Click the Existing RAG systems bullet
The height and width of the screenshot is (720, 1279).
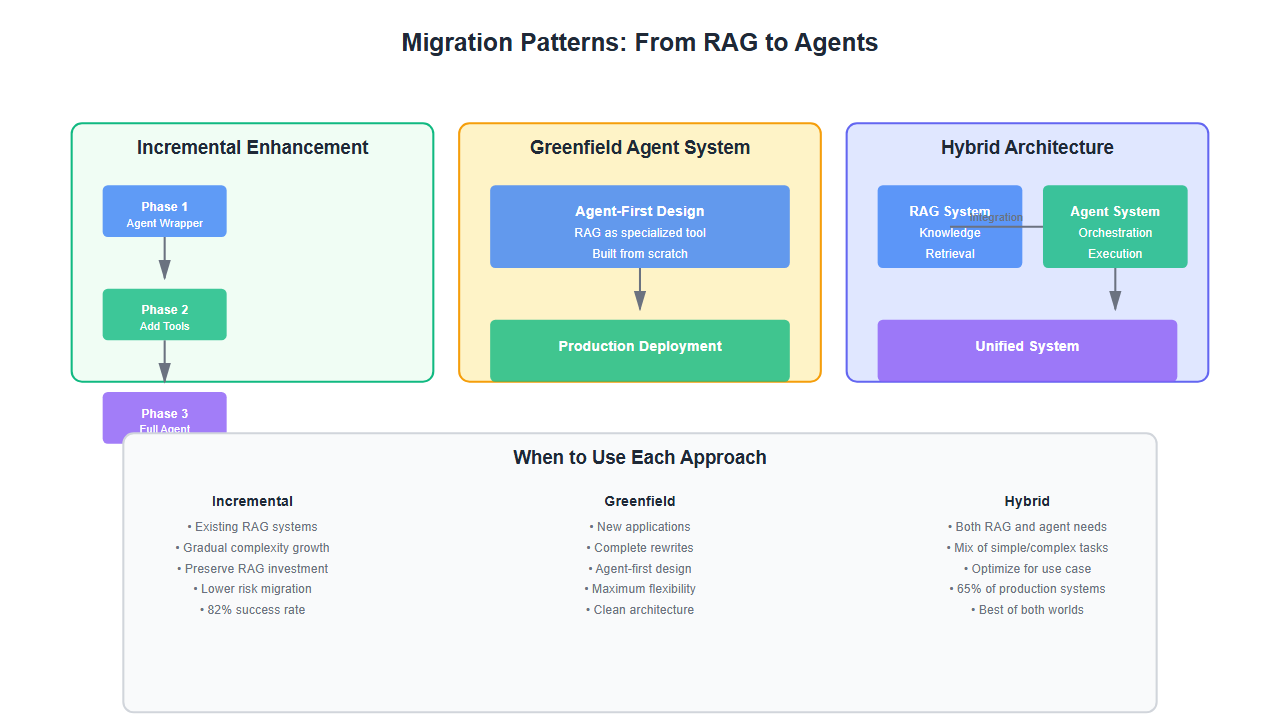(252, 527)
